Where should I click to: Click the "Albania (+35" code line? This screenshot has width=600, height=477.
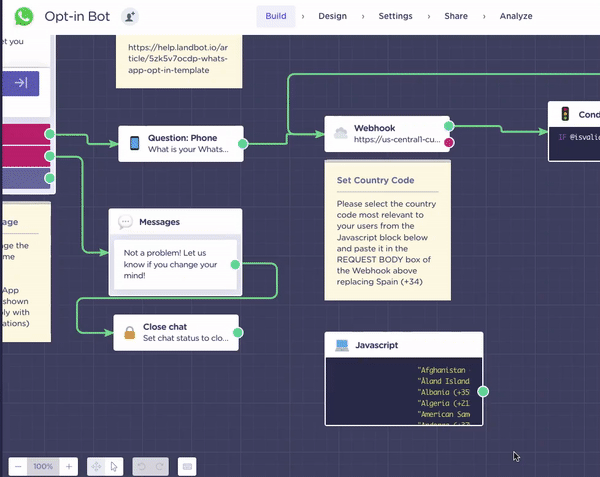[443, 392]
